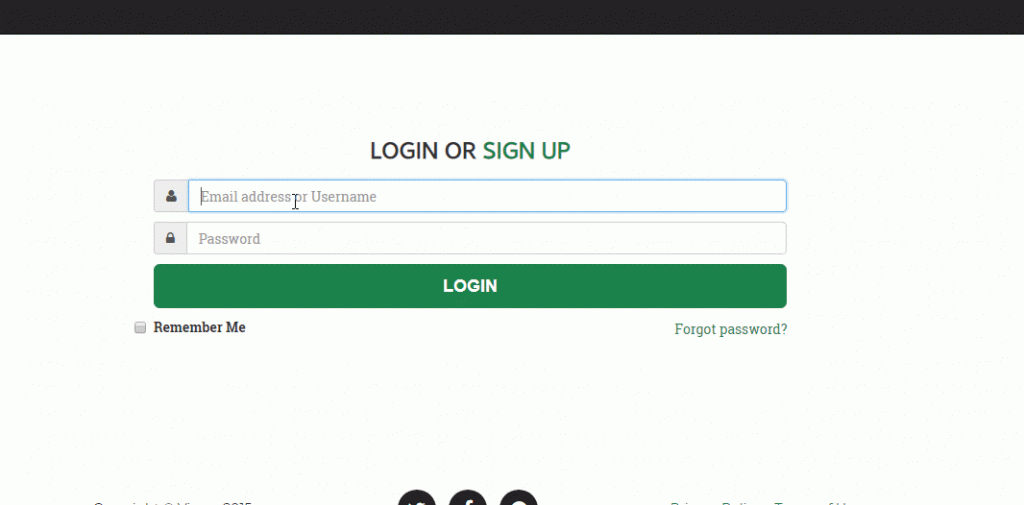Image resolution: width=1024 pixels, height=505 pixels.
Task: Click the green LOGIN button
Action: (x=470, y=285)
